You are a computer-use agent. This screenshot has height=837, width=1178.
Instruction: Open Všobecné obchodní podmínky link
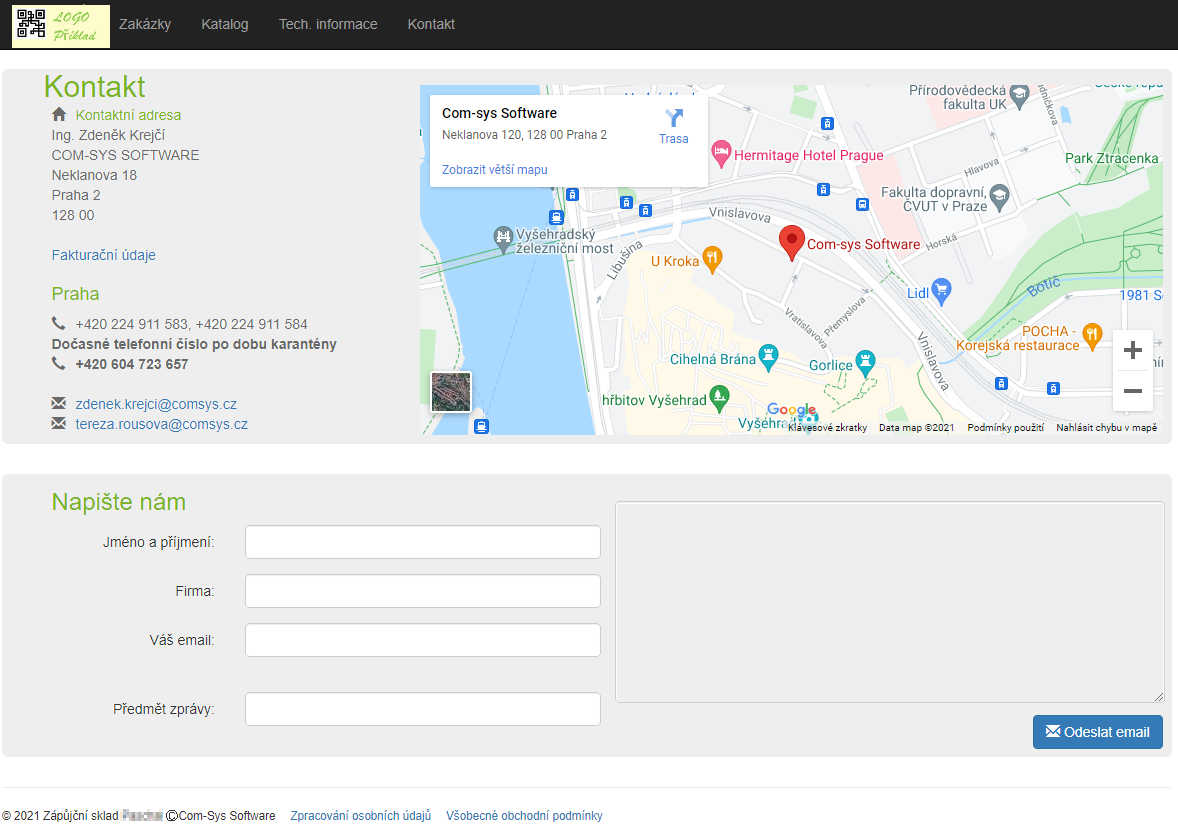[524, 816]
